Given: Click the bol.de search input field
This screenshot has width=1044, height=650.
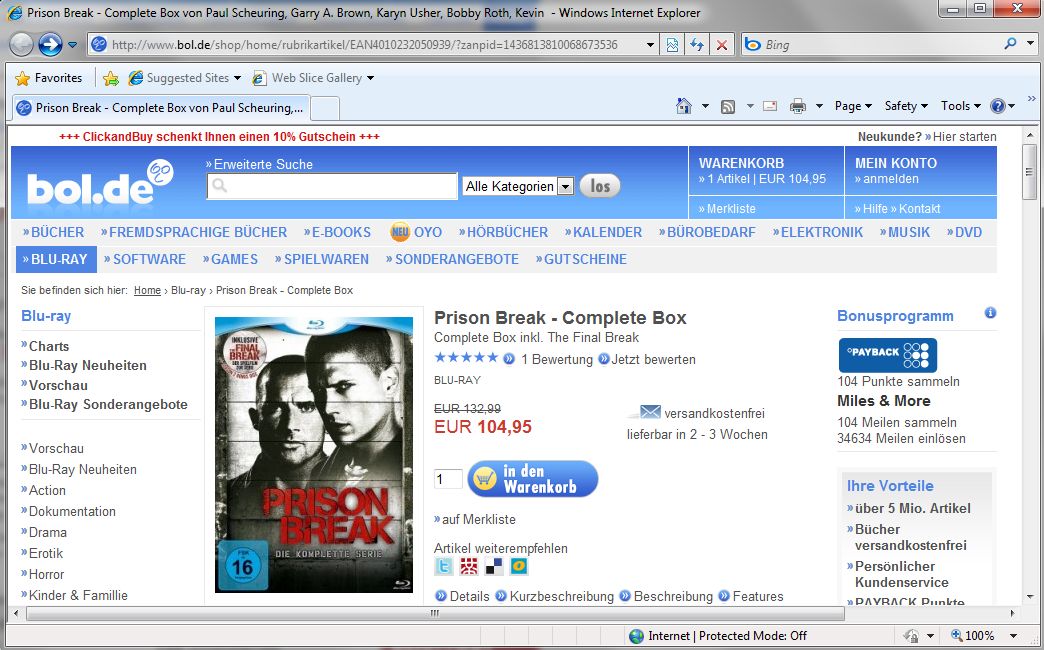Looking at the screenshot, I should pos(332,186).
